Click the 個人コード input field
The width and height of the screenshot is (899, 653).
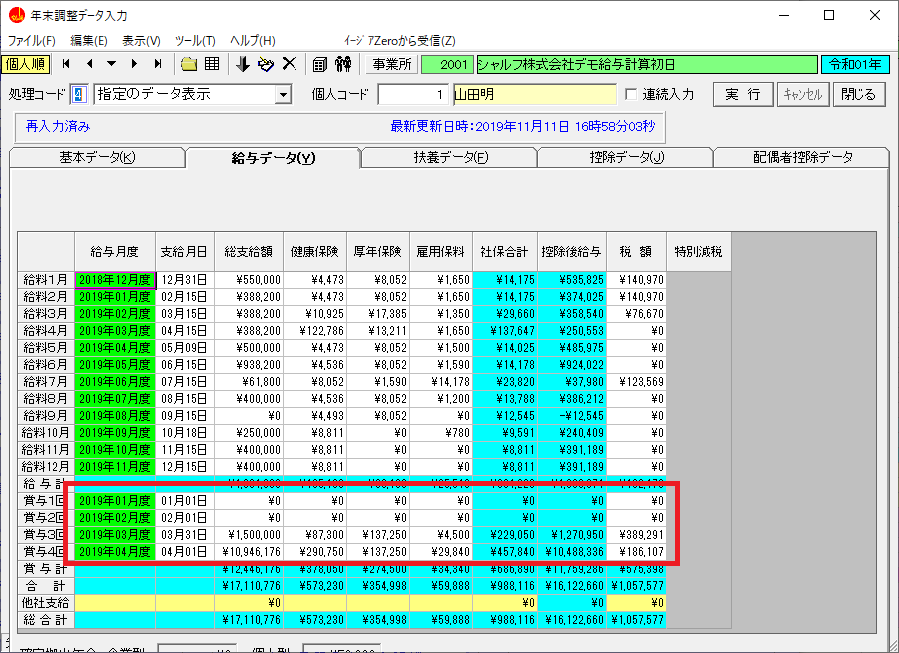(414, 95)
